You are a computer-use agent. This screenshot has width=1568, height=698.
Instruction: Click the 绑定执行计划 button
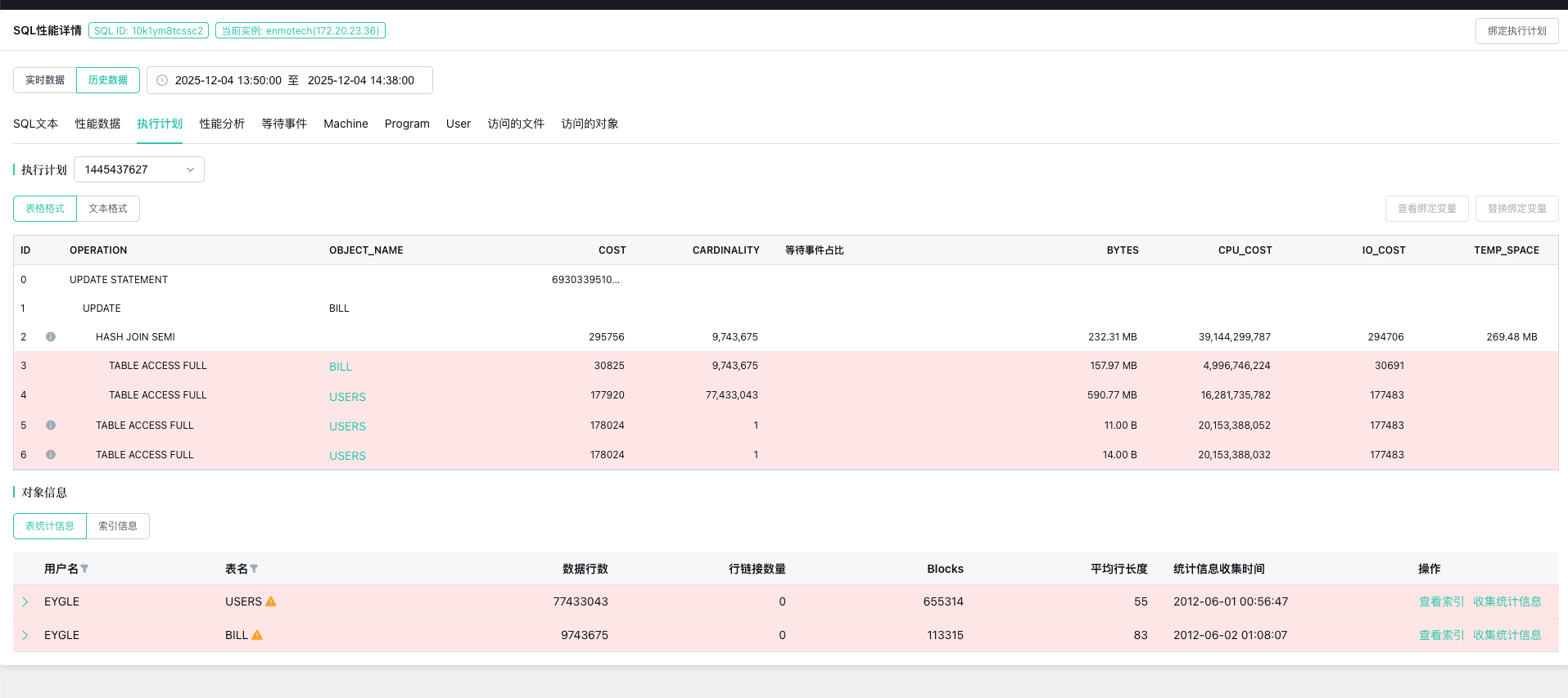click(x=1516, y=31)
